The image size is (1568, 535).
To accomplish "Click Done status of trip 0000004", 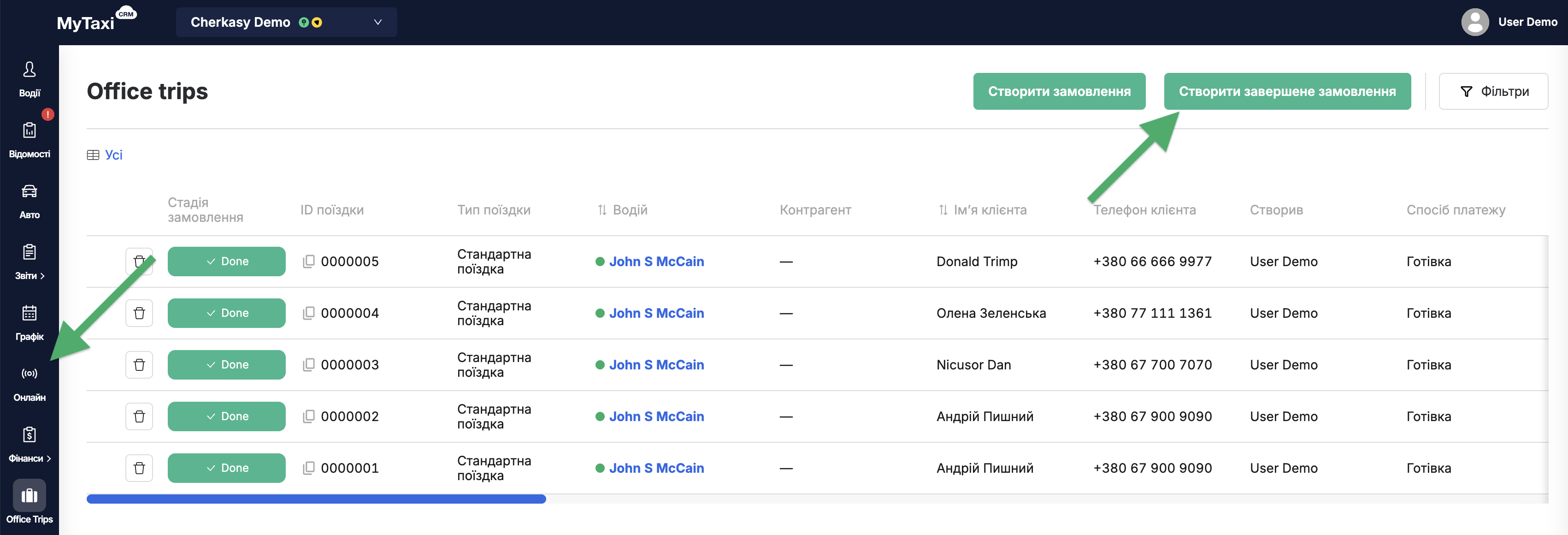I will tap(226, 313).
